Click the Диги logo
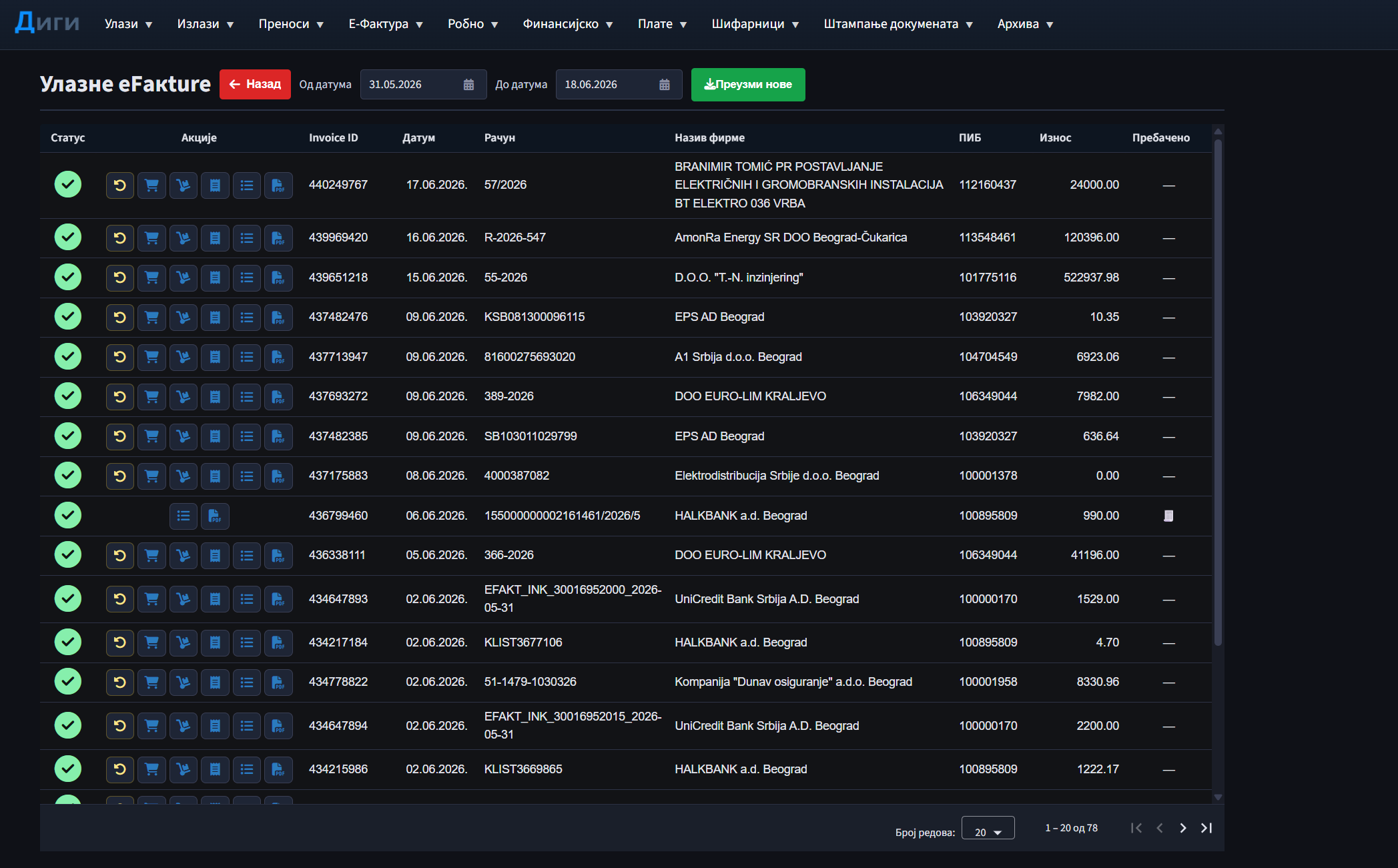The image size is (1398, 868). point(47,22)
